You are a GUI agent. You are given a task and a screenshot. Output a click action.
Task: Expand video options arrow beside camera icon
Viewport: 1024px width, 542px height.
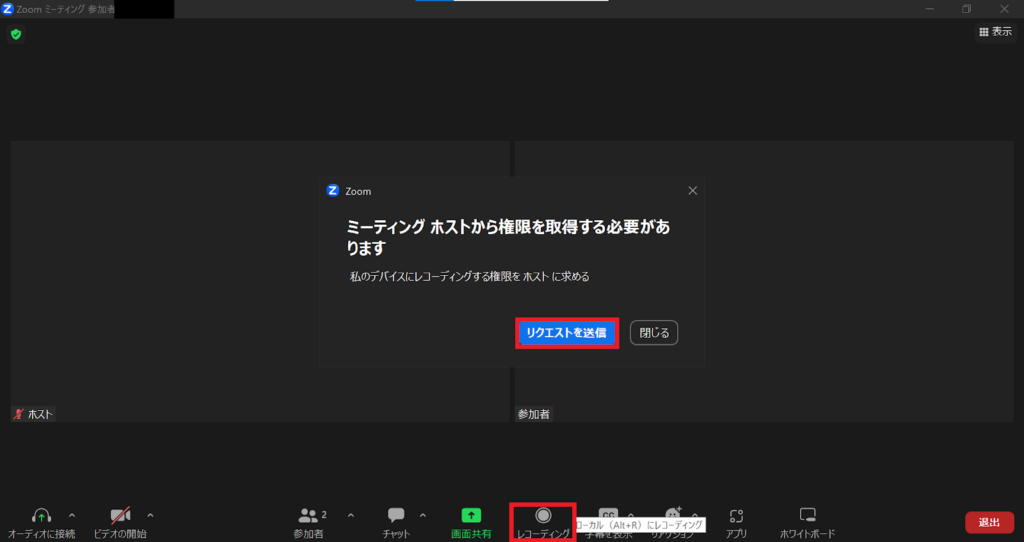tap(150, 515)
